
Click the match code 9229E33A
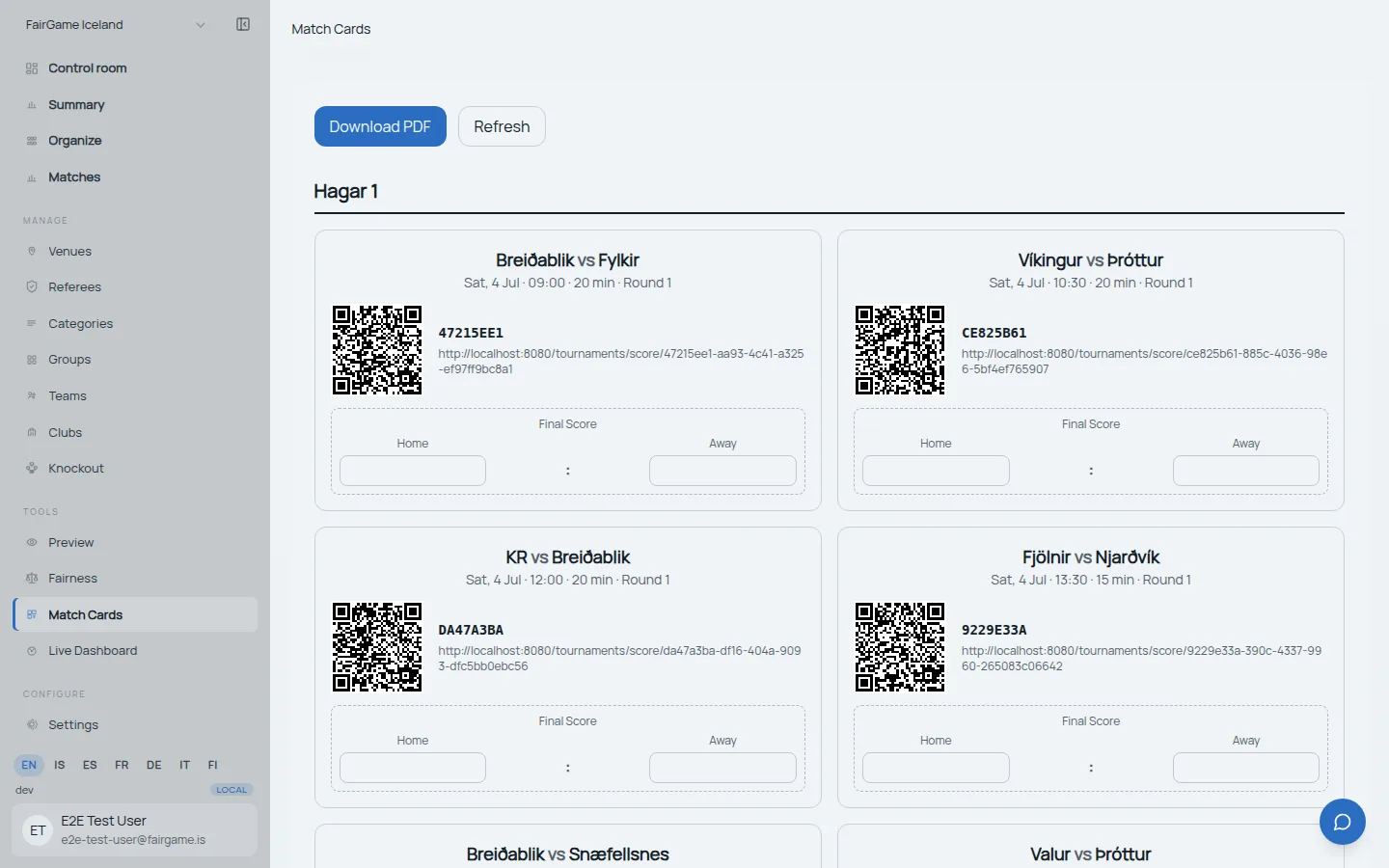[x=994, y=630]
